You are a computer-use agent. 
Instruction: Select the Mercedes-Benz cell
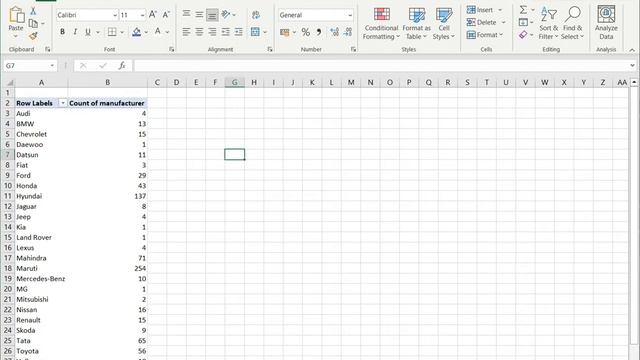pyautogui.click(x=41, y=279)
